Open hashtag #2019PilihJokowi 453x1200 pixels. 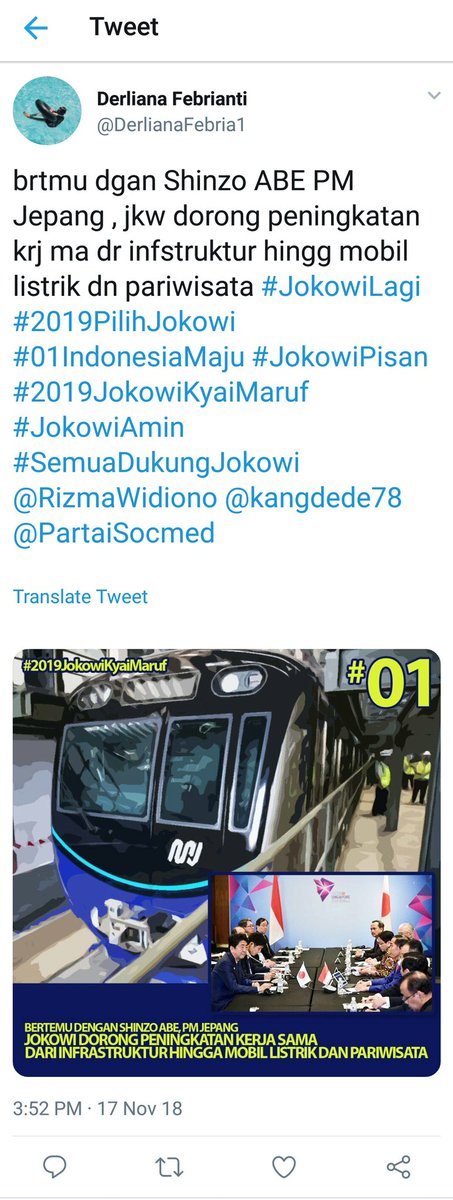[123, 322]
